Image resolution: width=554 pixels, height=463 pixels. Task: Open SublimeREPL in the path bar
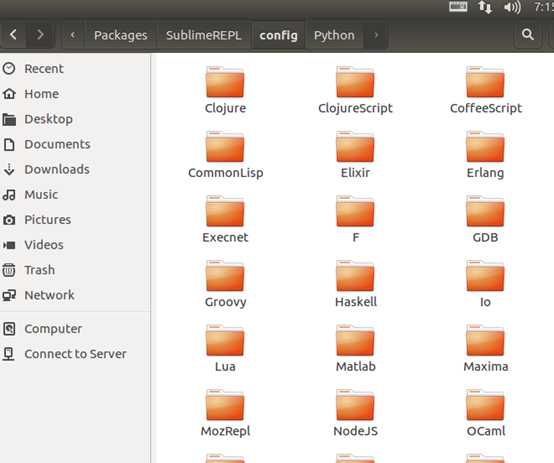204,35
